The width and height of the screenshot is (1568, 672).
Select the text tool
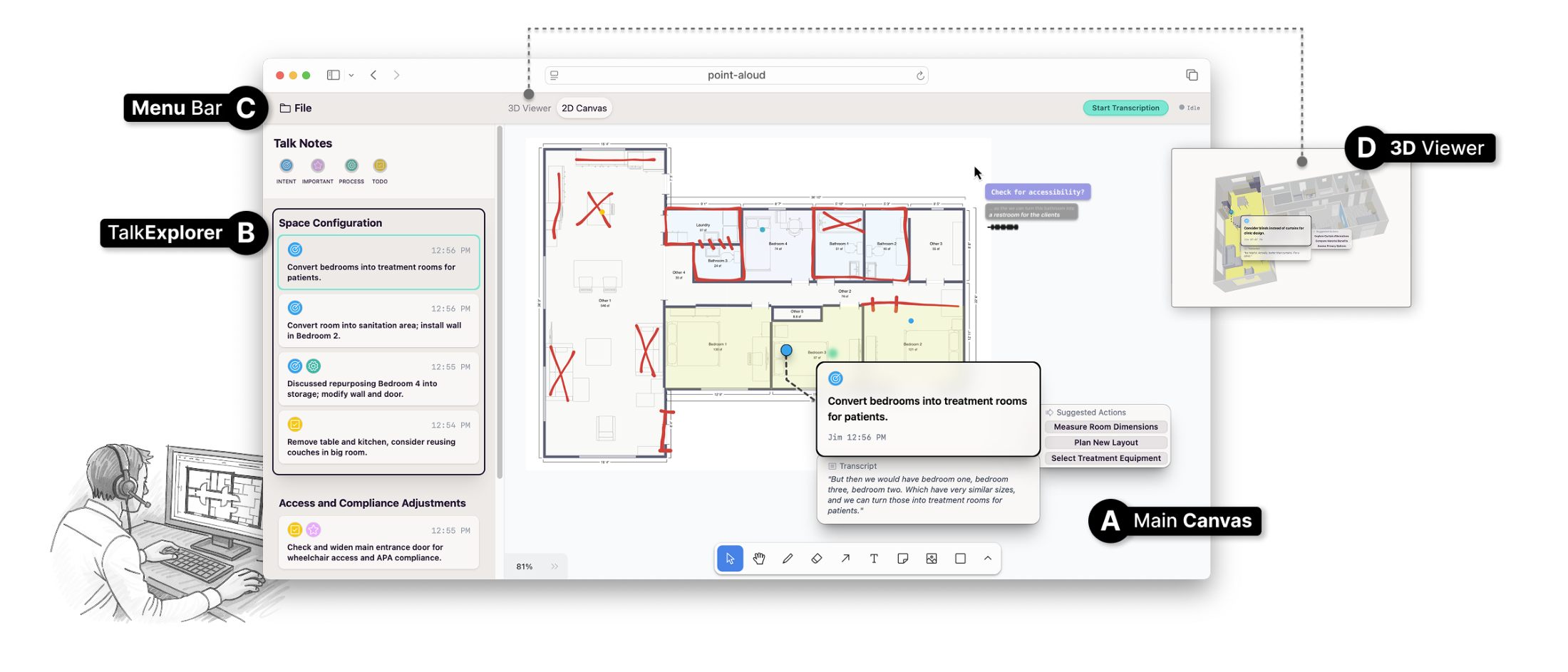tap(874, 559)
